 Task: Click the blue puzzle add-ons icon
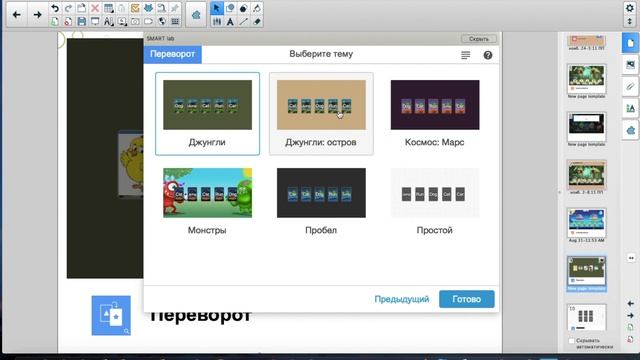coord(148,8)
